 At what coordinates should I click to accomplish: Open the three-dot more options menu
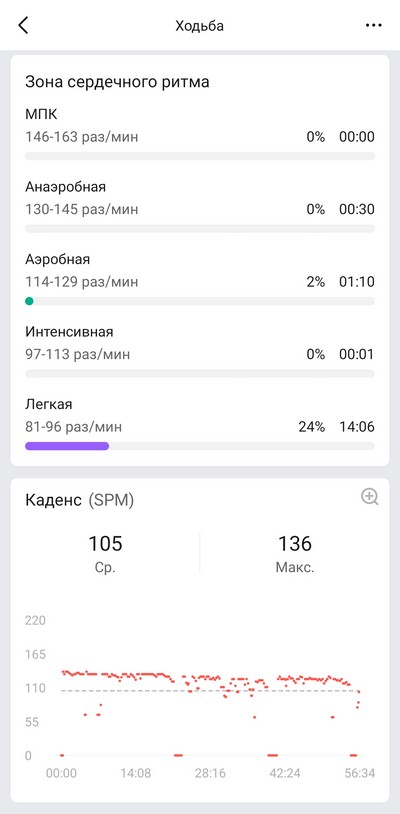pos(374,25)
